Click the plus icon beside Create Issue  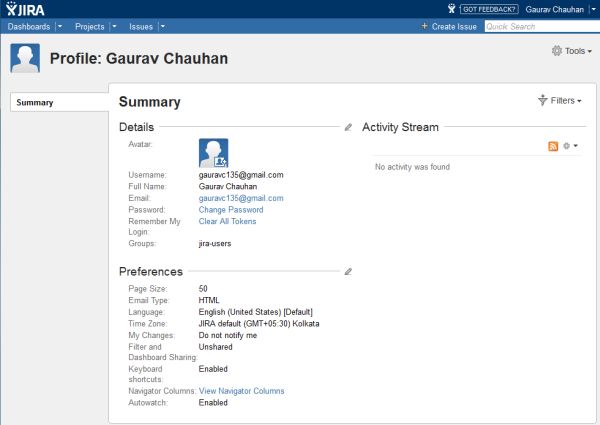[x=424, y=26]
